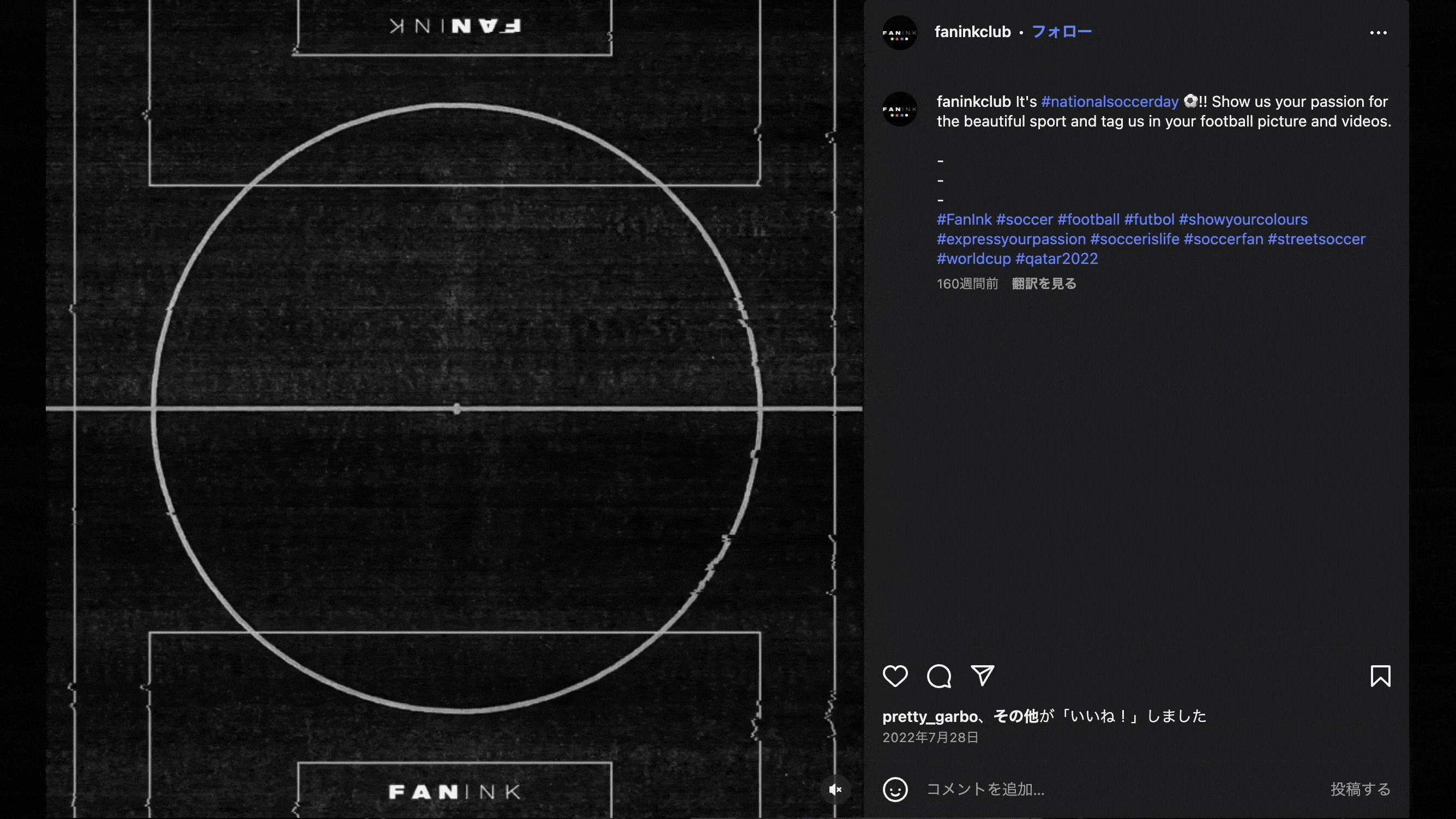Click the フォロー follow button

click(1062, 32)
